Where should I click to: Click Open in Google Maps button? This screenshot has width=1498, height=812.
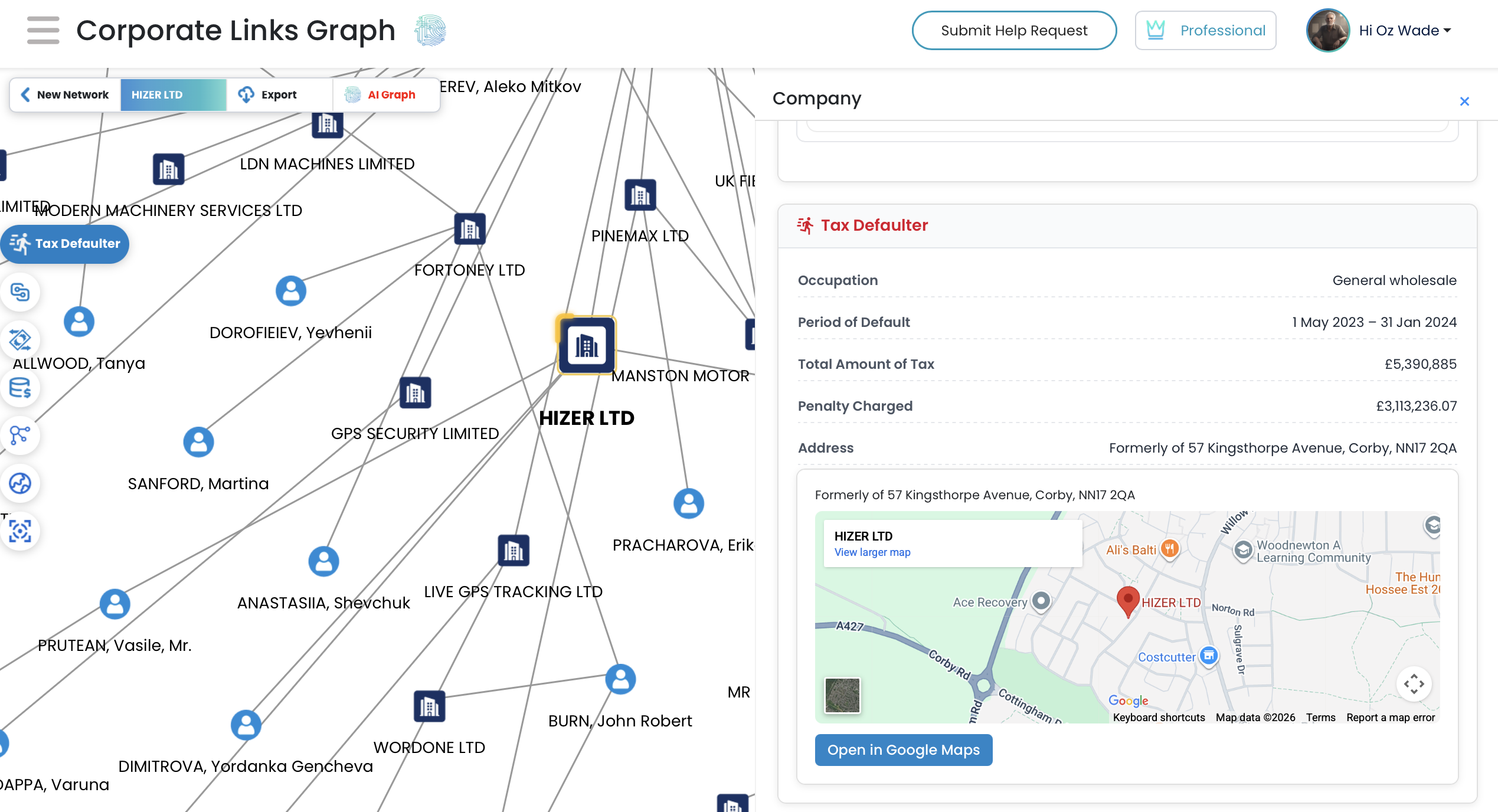click(903, 750)
